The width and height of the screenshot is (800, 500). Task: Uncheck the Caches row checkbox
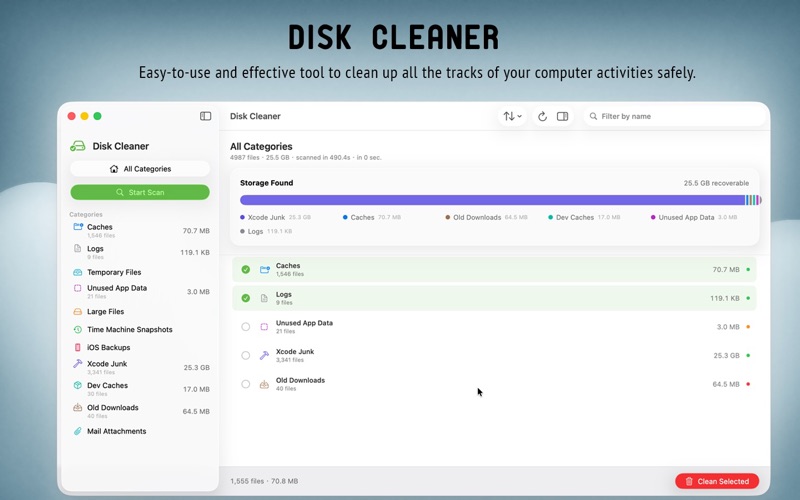pyautogui.click(x=246, y=269)
